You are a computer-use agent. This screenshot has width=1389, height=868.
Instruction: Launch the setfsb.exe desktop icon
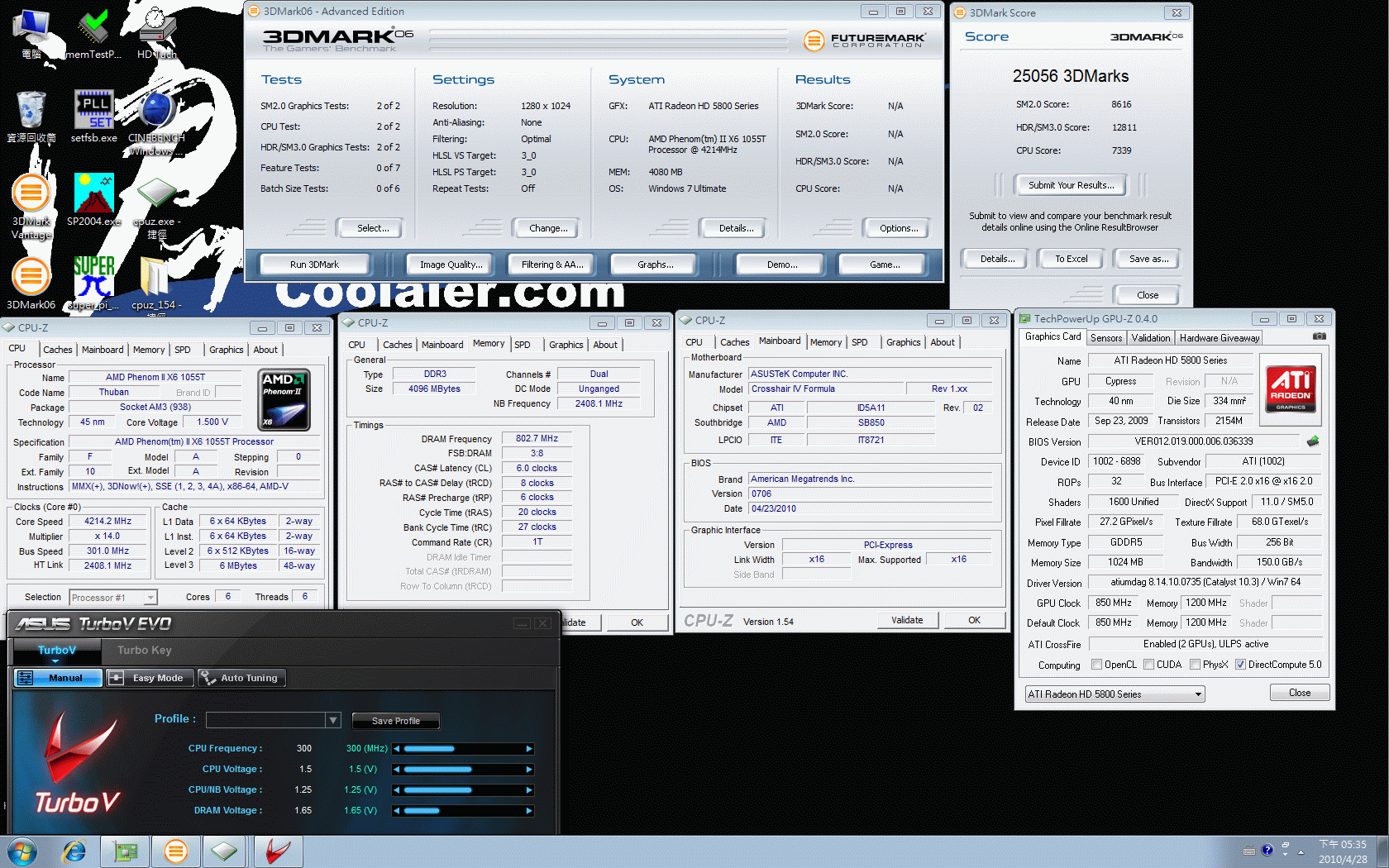[x=94, y=116]
